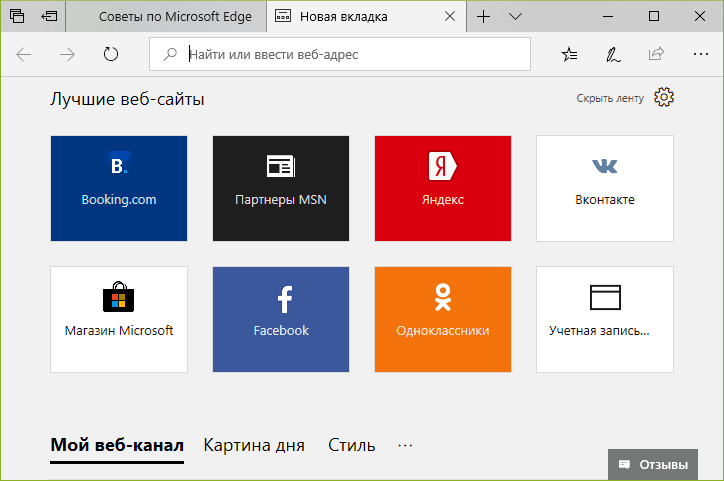The image size is (724, 481).
Task: Open the Вконтакте tile
Action: pos(605,188)
